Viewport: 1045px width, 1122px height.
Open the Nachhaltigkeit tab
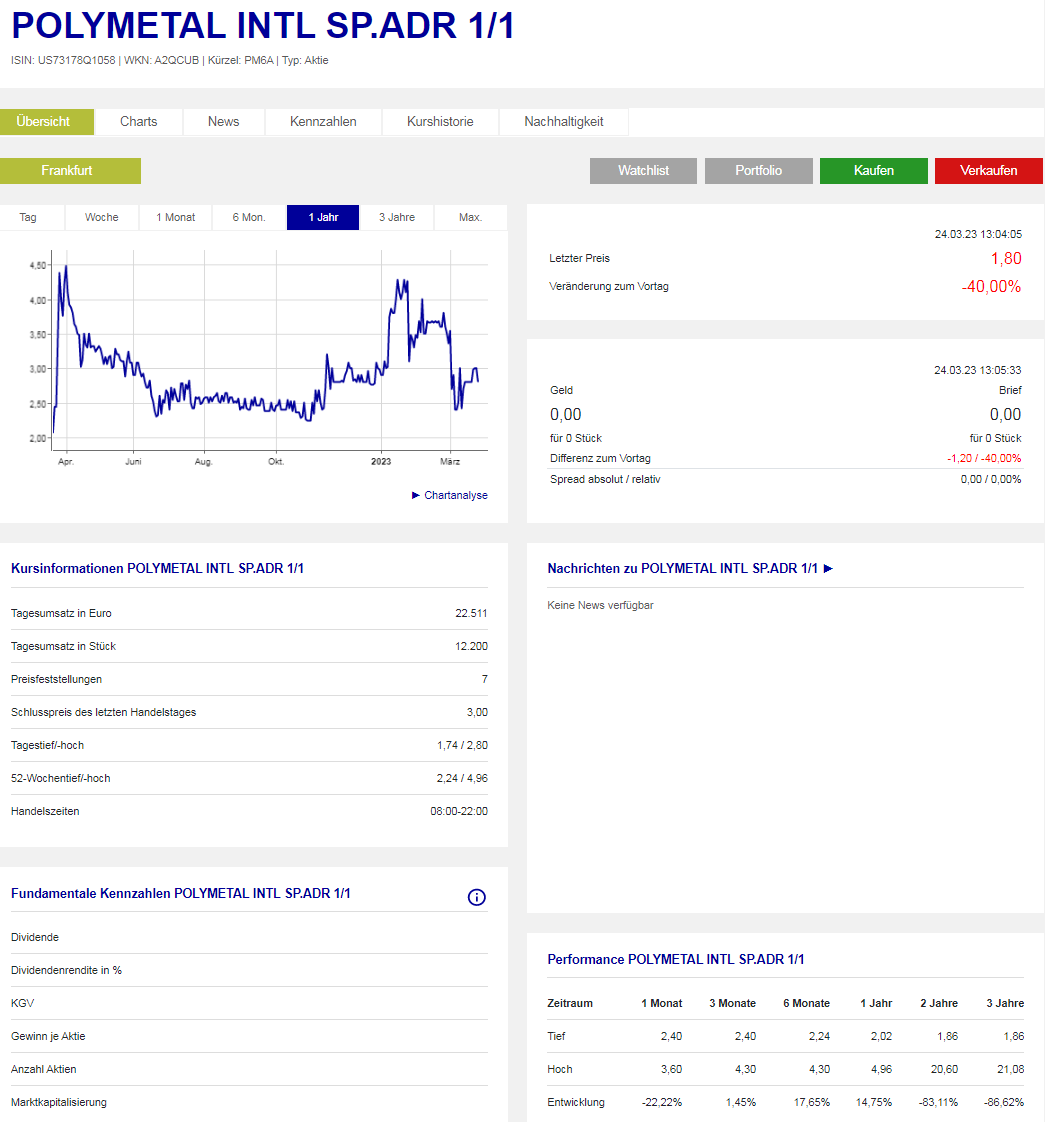coord(564,121)
